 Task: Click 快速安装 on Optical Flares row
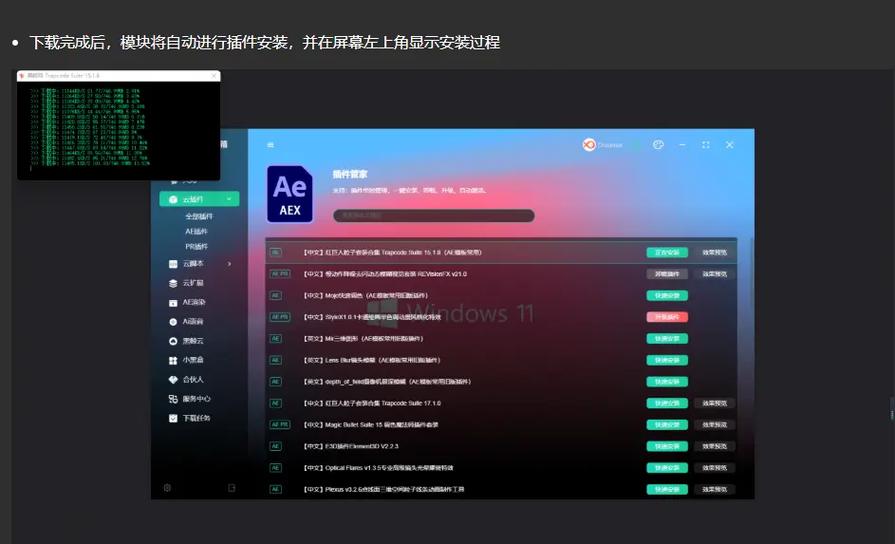[667, 468]
